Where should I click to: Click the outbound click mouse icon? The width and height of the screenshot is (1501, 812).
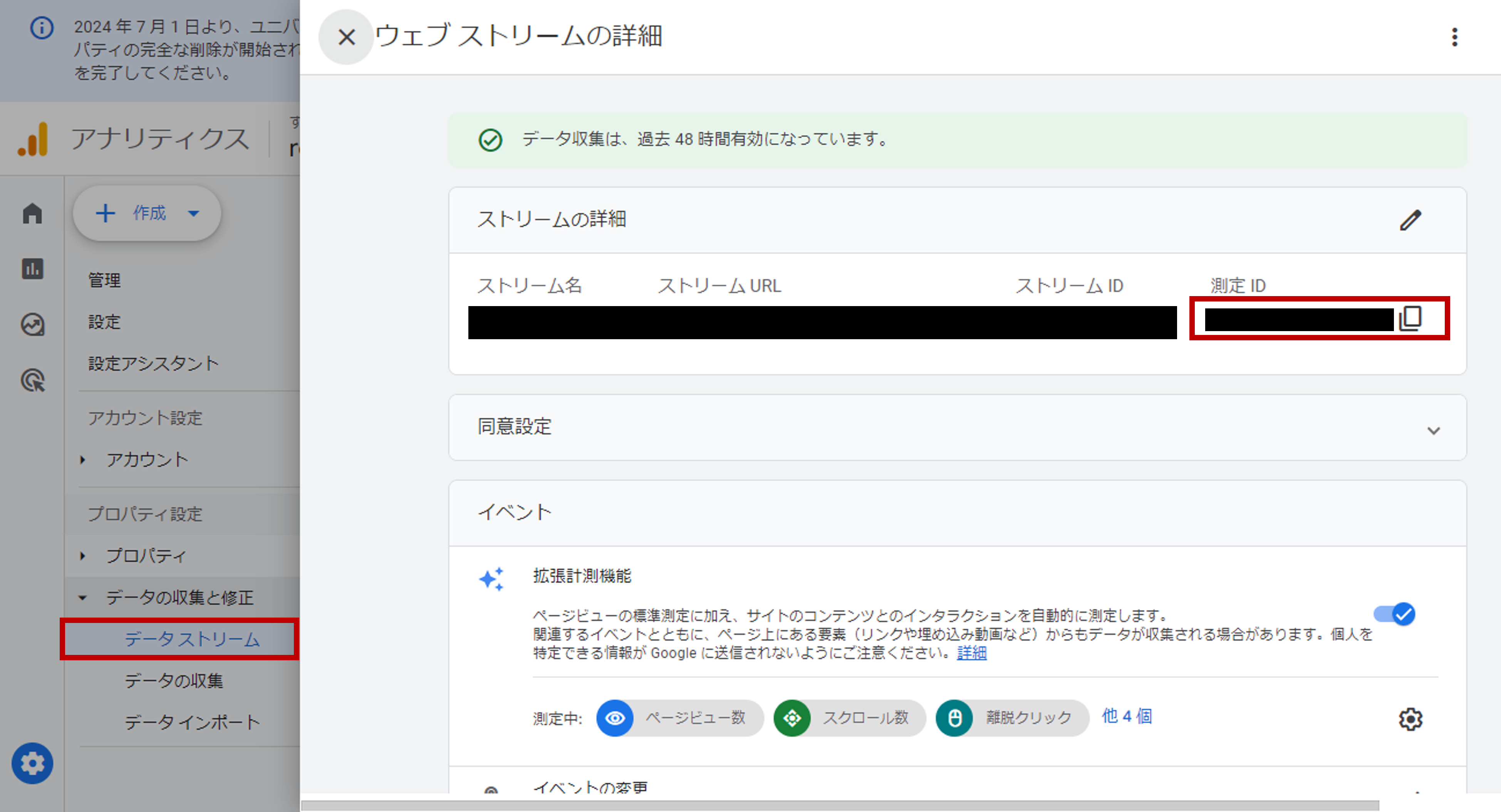coord(954,718)
